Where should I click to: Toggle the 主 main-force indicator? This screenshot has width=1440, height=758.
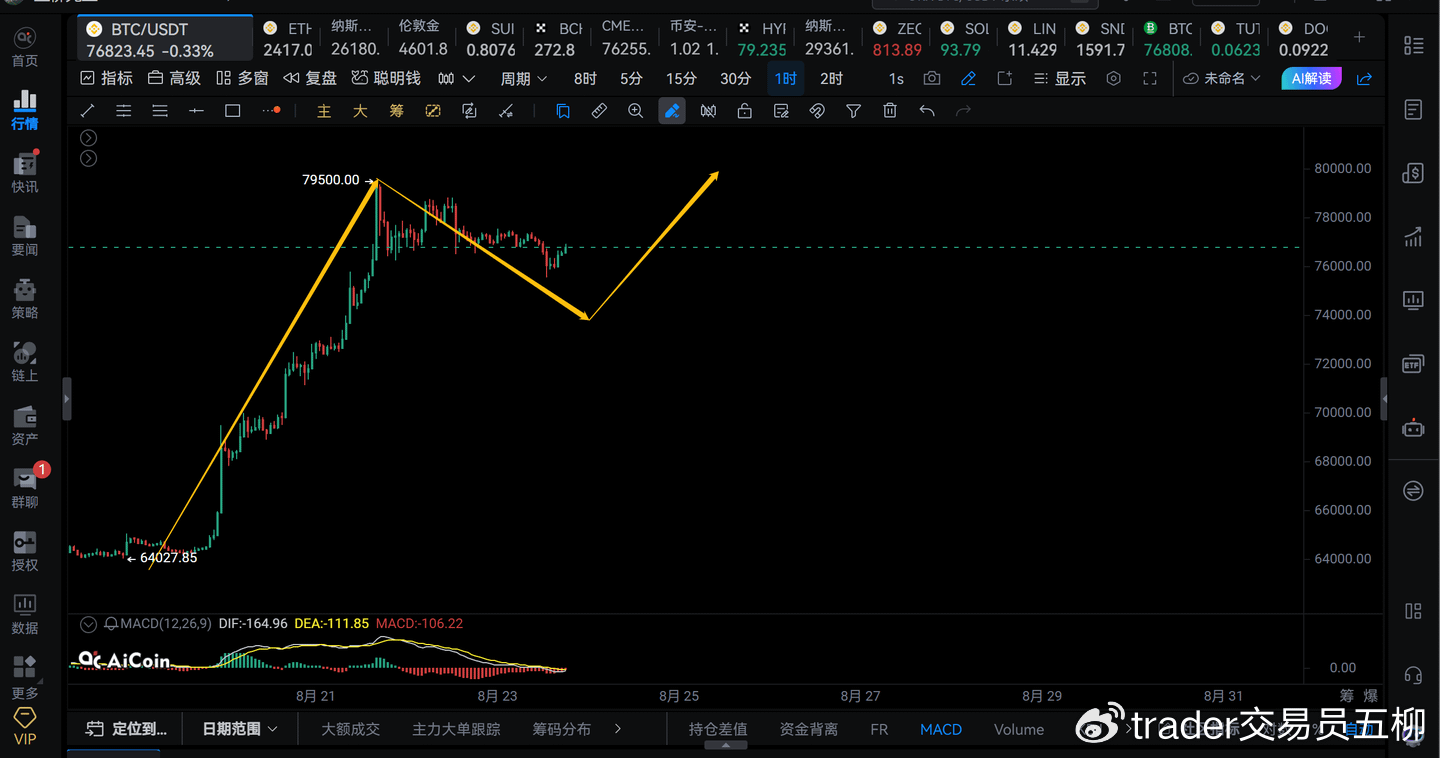coord(324,111)
